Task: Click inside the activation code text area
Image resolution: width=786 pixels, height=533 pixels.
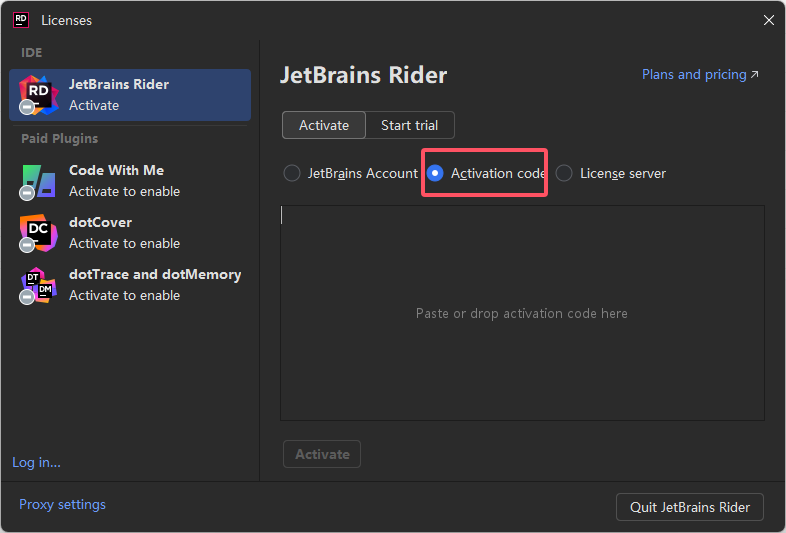Action: tap(522, 313)
